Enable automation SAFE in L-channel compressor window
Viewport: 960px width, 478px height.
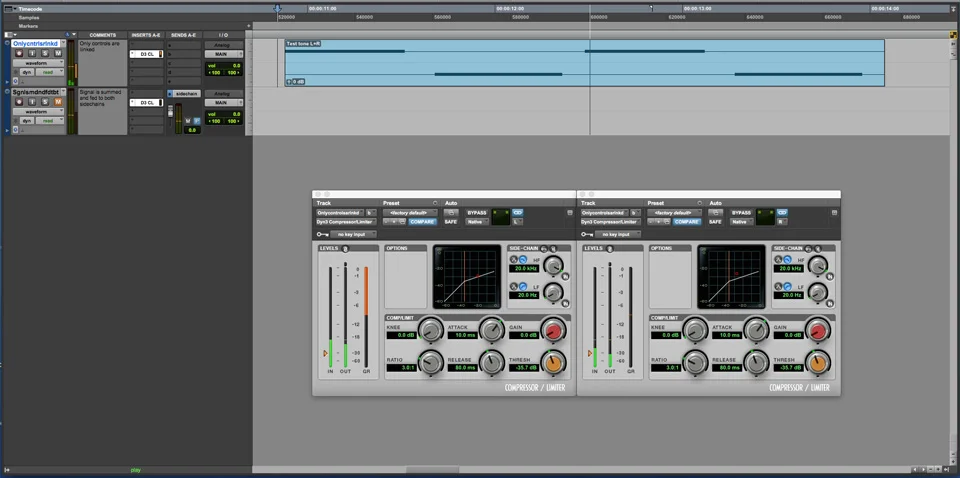(451, 222)
